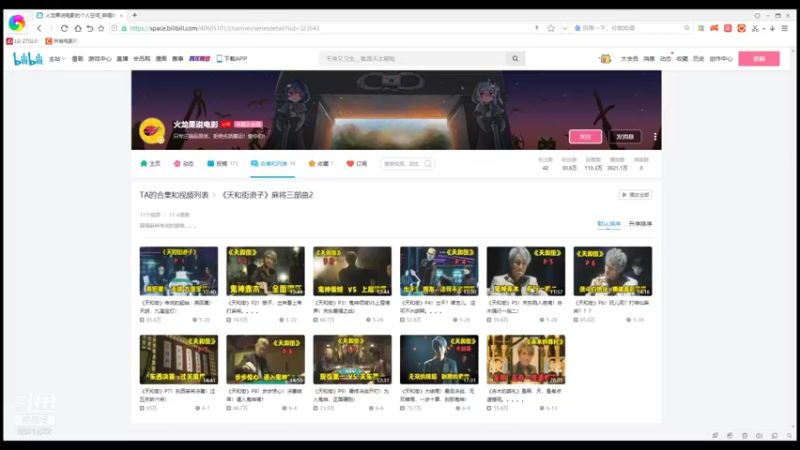Screen dimensions: 800x450
Task: Click 游戏中心 in the bilibili top nav
Action: pyautogui.click(x=99, y=59)
